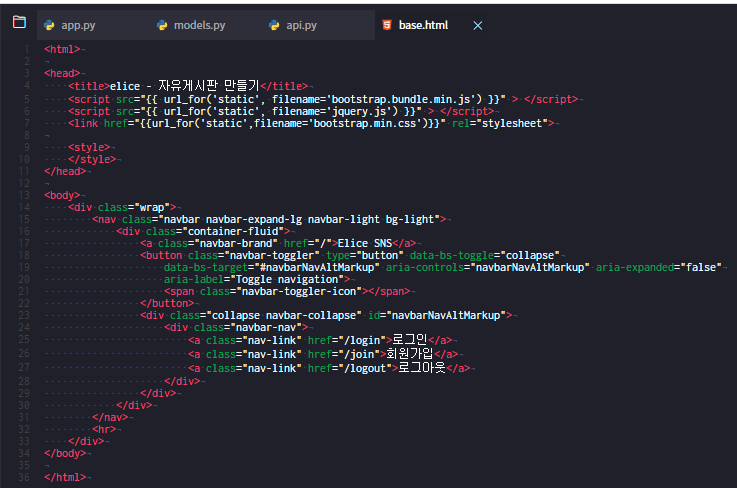Click line number 25 in the gutter

click(x=24, y=339)
